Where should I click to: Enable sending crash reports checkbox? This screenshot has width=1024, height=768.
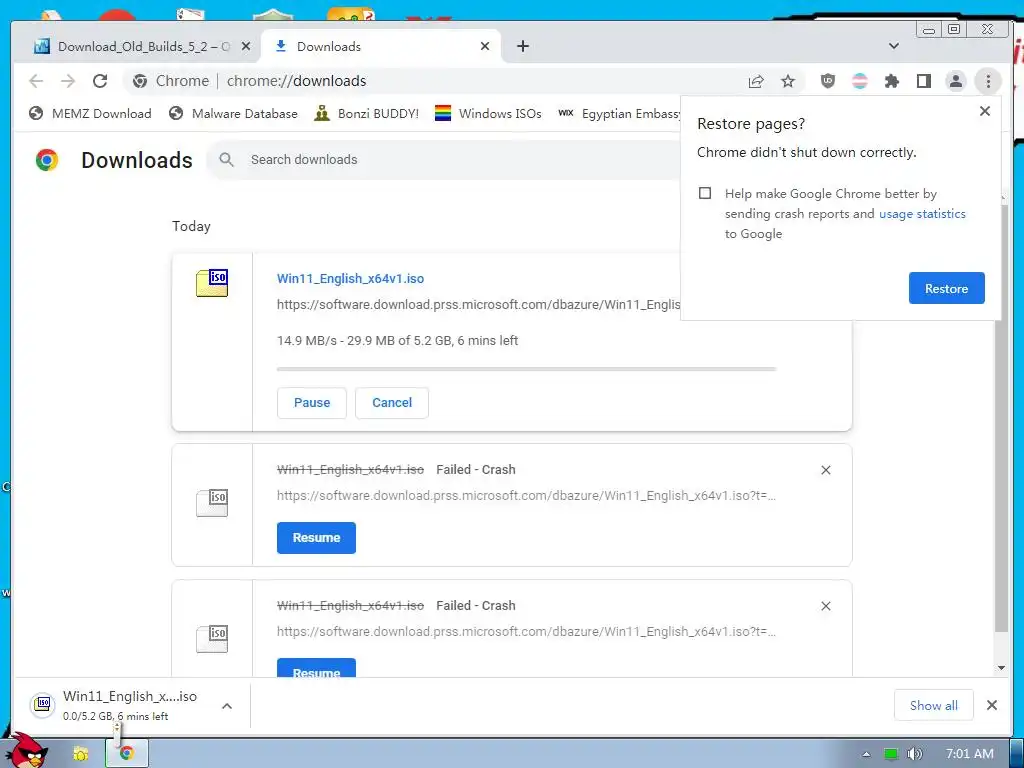click(705, 193)
